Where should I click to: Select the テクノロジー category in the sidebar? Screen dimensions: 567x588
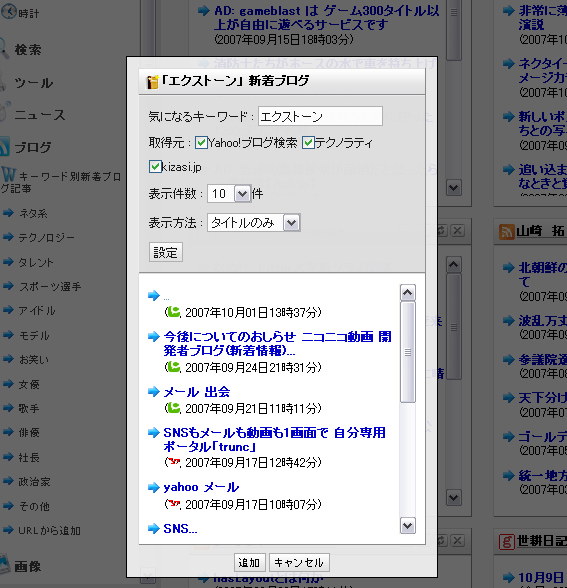point(46,237)
